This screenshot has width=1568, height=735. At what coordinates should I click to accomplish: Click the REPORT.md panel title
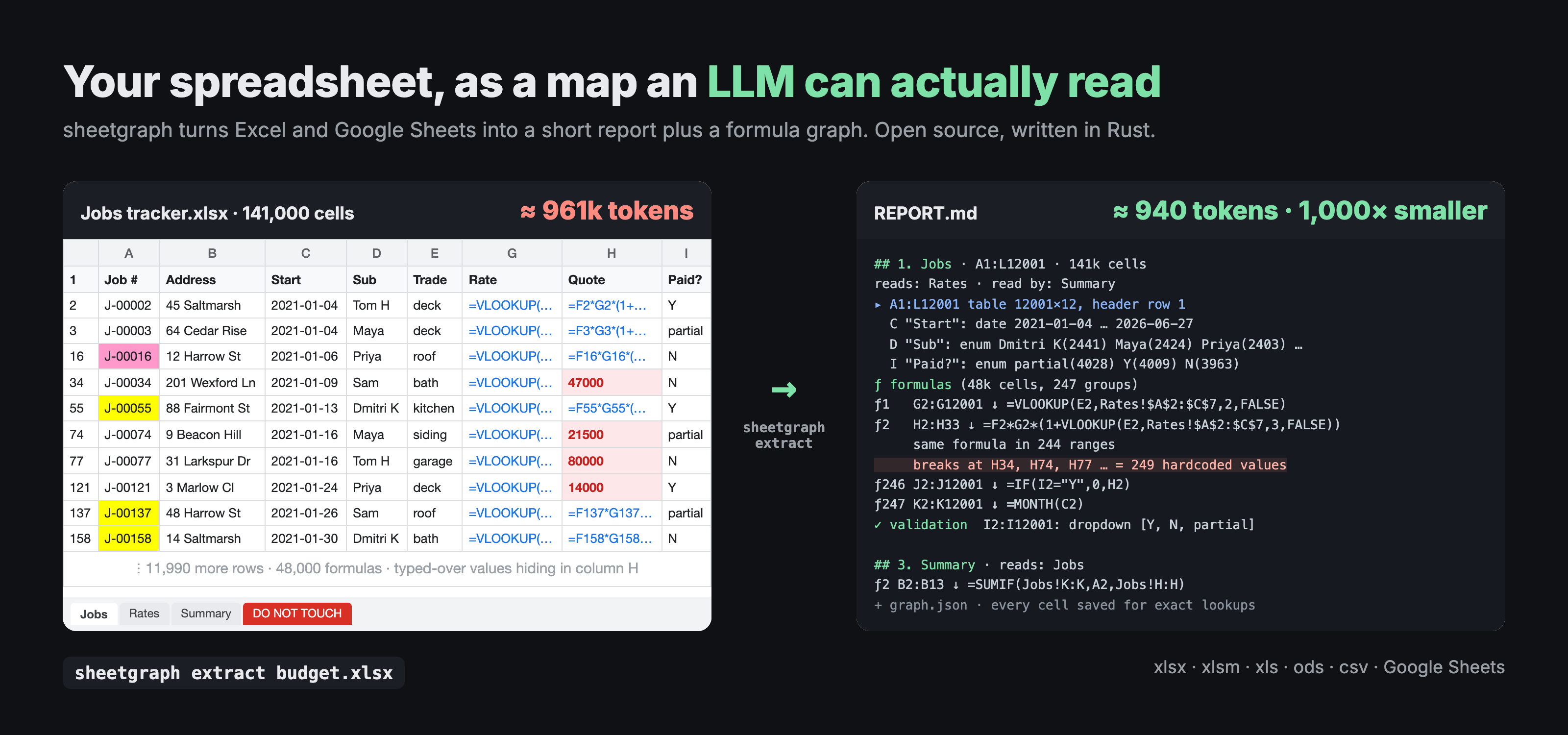(x=925, y=213)
